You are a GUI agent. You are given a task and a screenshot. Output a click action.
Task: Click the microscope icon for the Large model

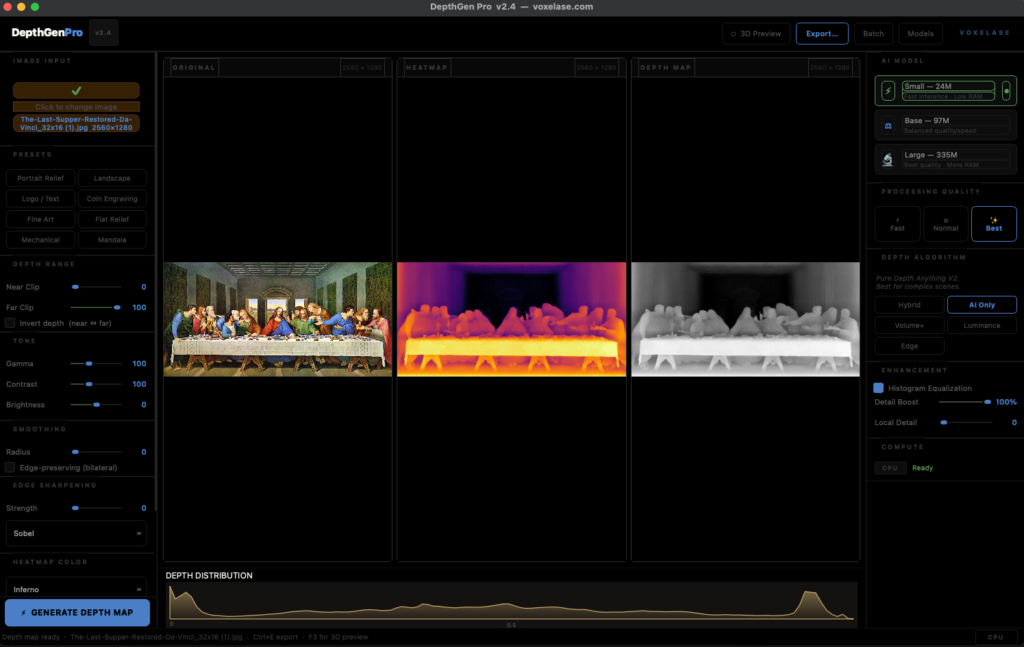pos(888,159)
